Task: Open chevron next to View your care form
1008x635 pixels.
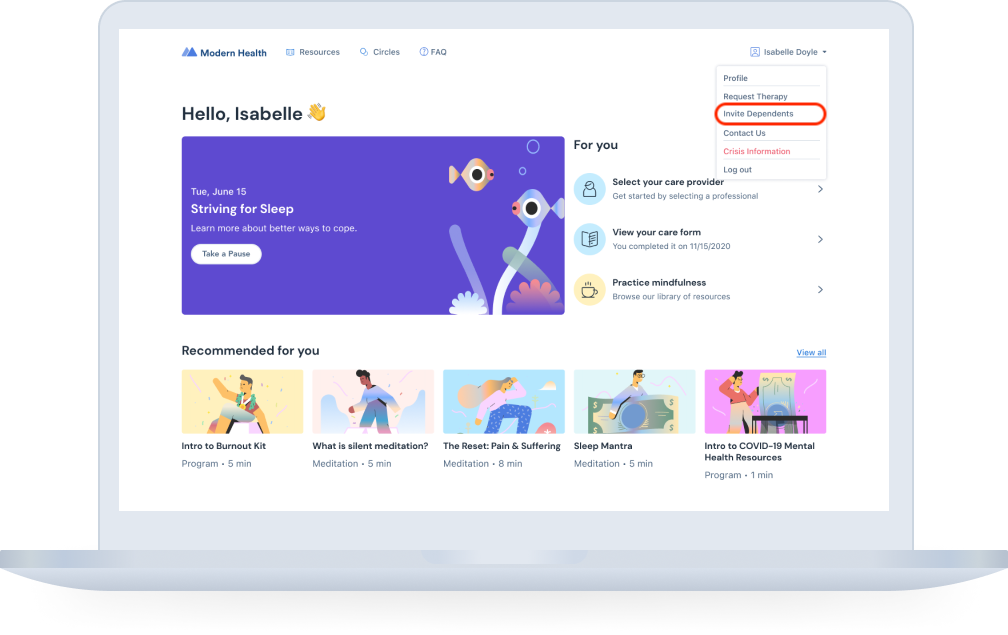Action: click(x=820, y=239)
